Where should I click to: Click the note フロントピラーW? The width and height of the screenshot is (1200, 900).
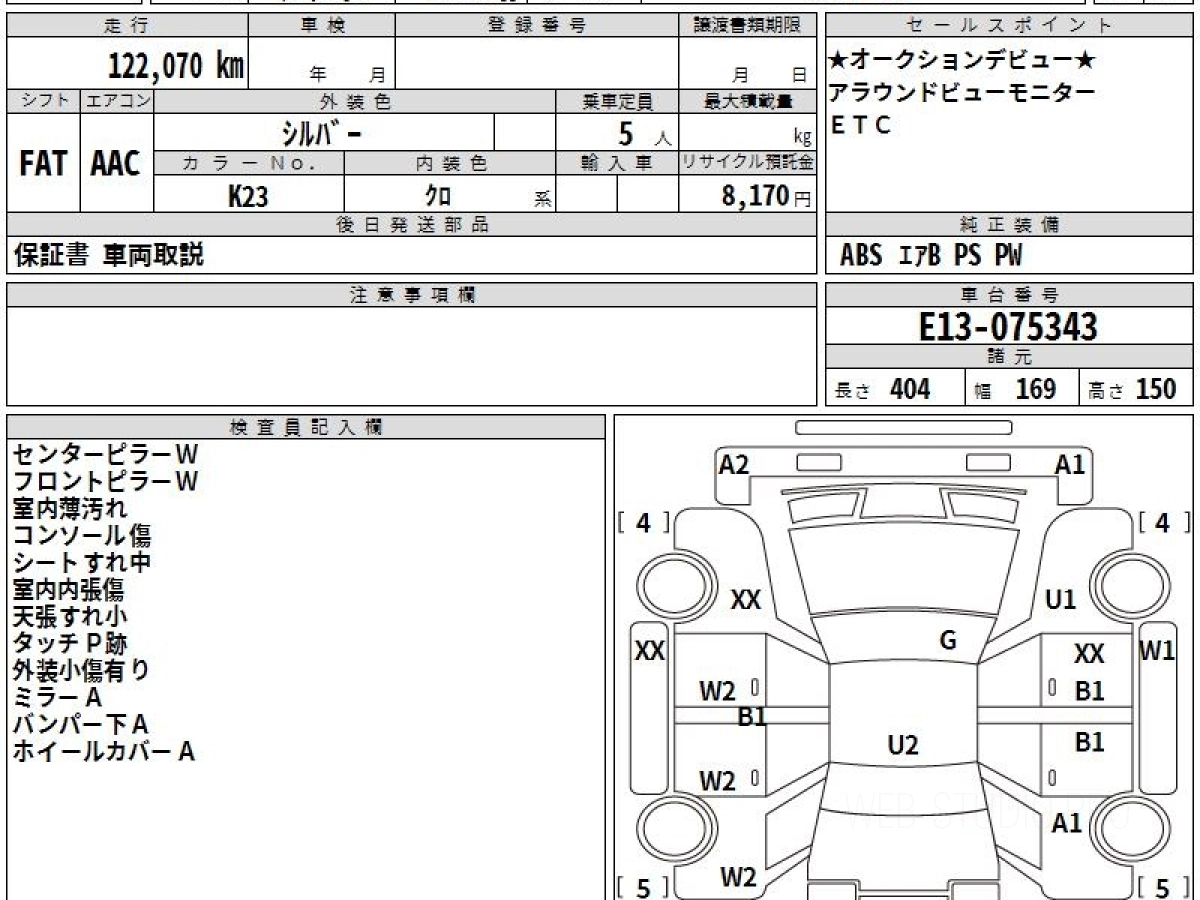[x=105, y=482]
